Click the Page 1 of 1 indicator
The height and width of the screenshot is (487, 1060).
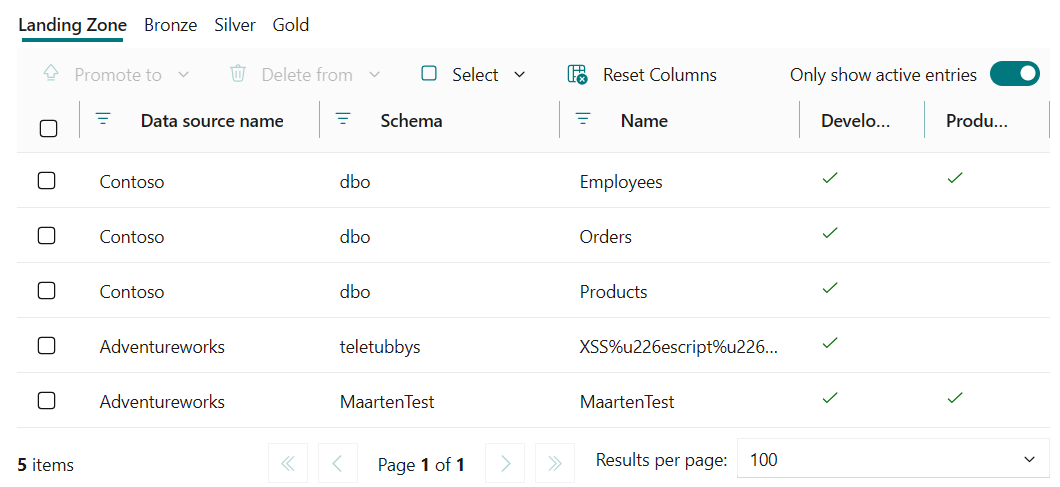[421, 465]
